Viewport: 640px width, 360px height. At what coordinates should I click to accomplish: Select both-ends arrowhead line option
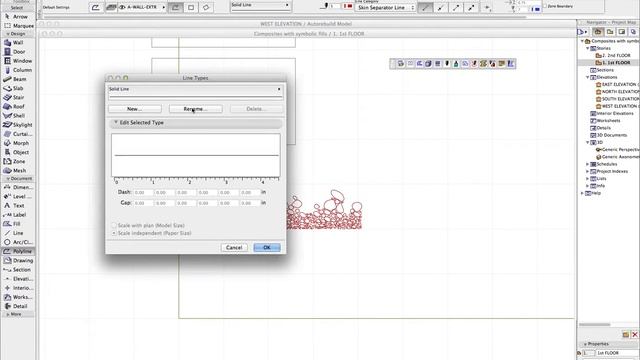click(471, 7)
